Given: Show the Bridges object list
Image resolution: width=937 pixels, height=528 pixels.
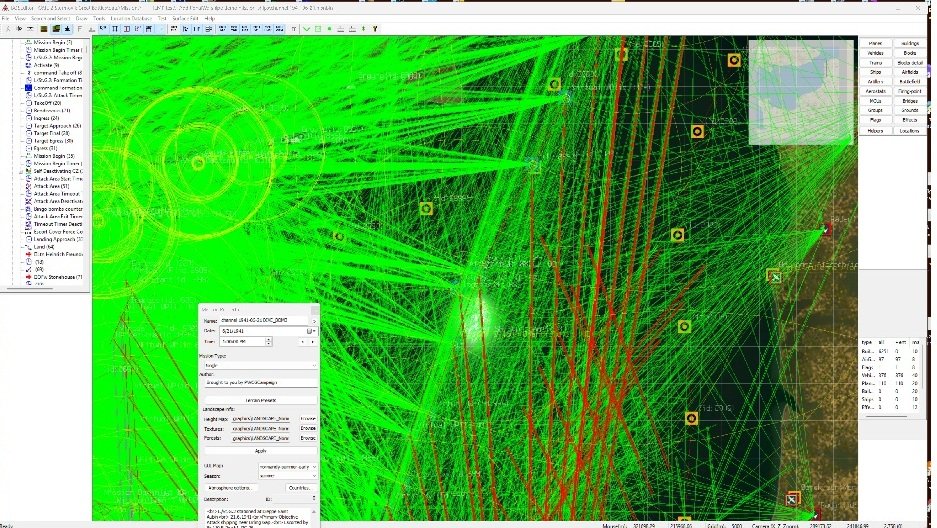Looking at the screenshot, I should 909,101.
